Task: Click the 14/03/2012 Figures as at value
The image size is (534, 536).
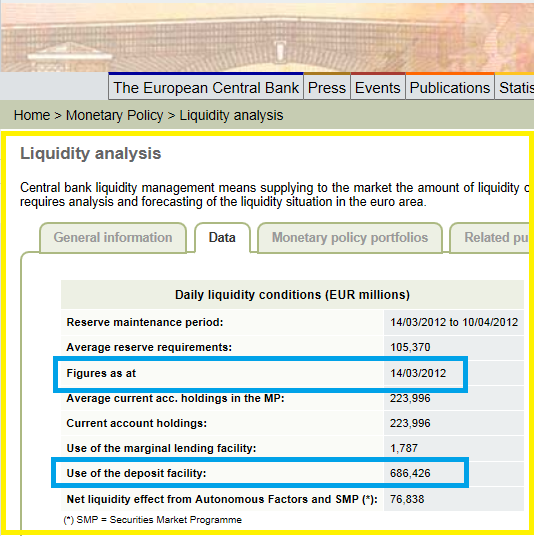Action: [x=418, y=373]
